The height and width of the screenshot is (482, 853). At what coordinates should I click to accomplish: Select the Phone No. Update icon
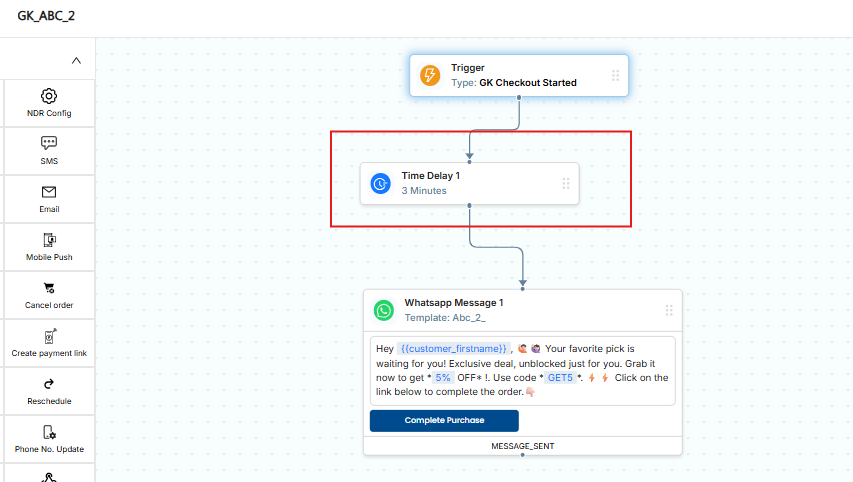(x=49, y=432)
